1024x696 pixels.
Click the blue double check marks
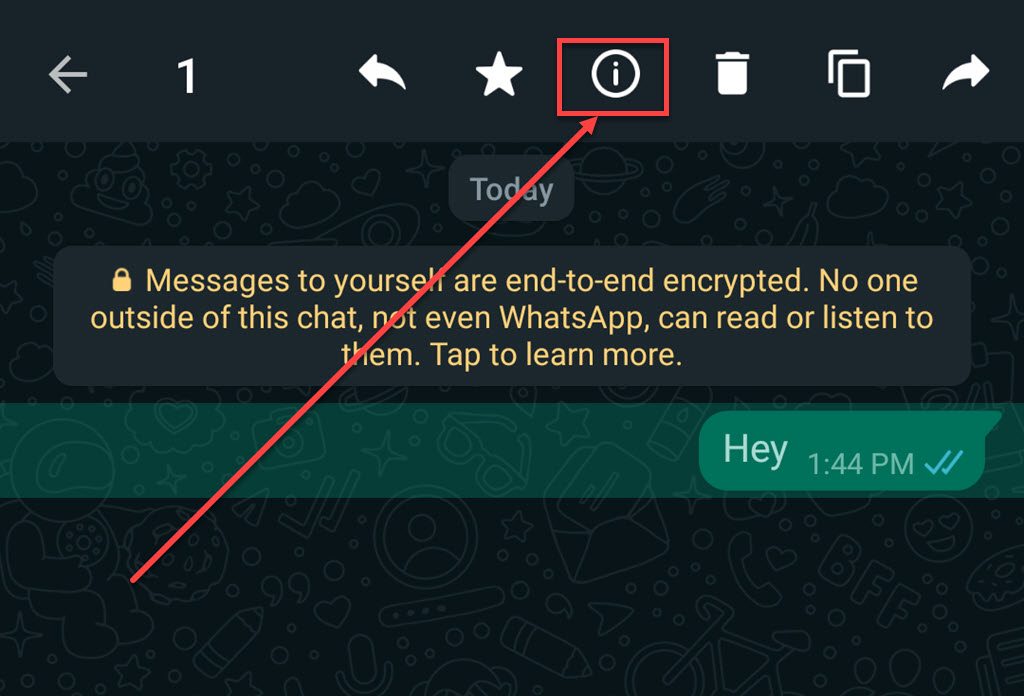pyautogui.click(x=944, y=463)
